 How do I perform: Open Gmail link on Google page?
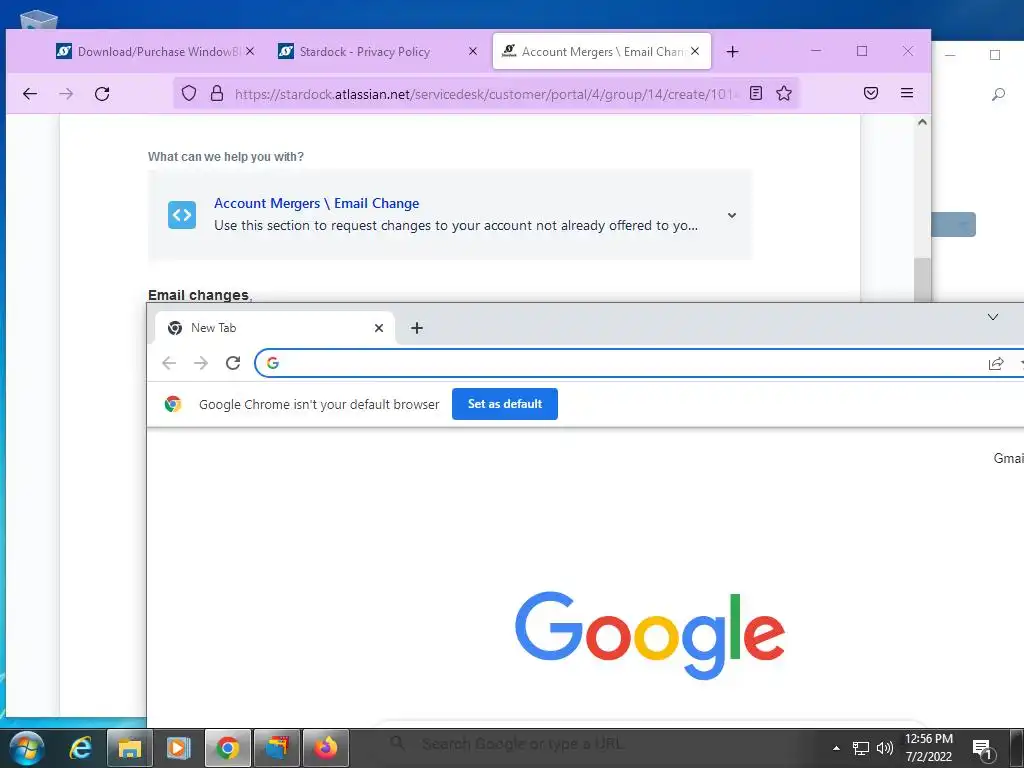[1008, 458]
